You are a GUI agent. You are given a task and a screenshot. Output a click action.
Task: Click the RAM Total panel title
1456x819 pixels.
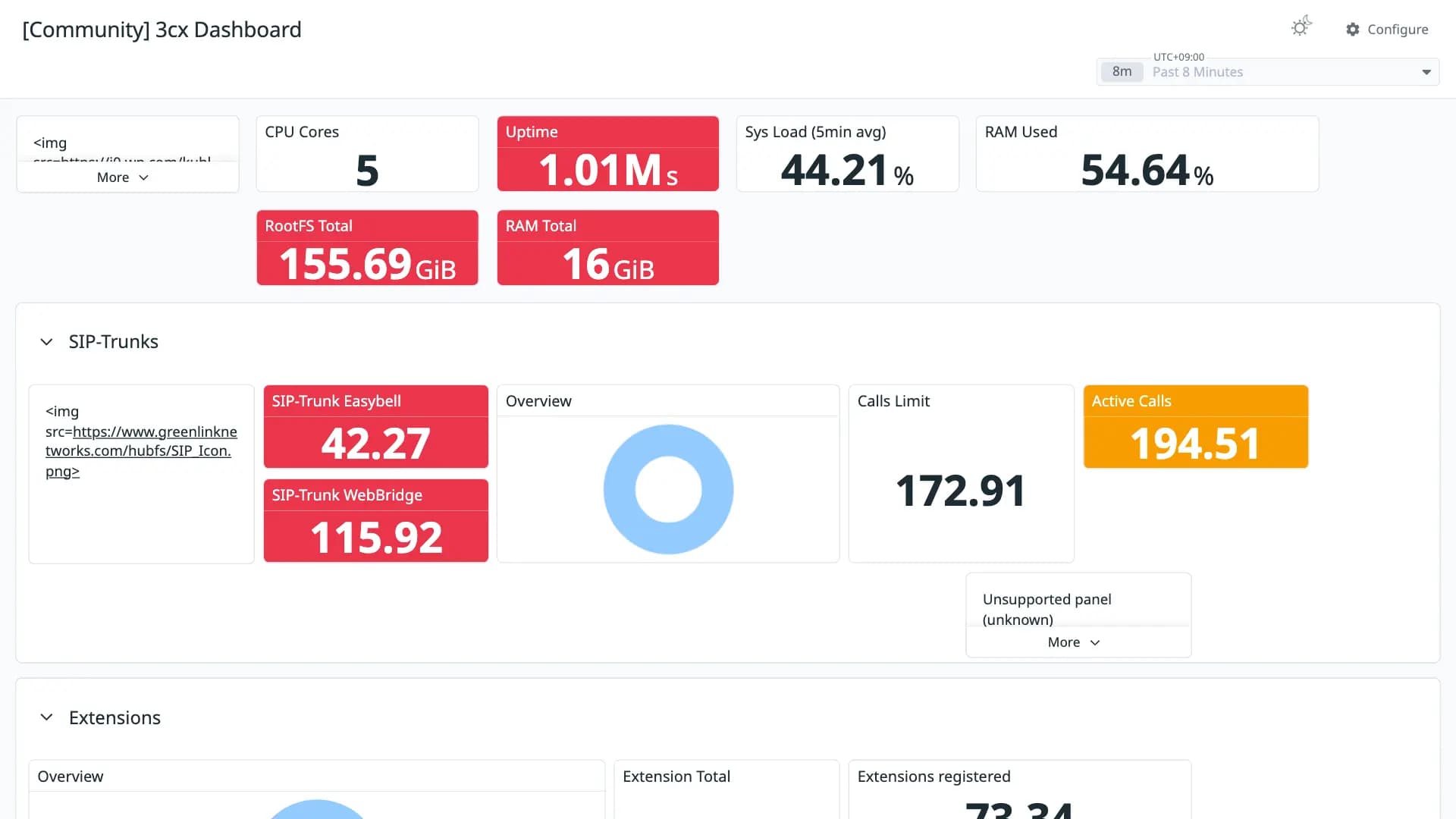541,226
